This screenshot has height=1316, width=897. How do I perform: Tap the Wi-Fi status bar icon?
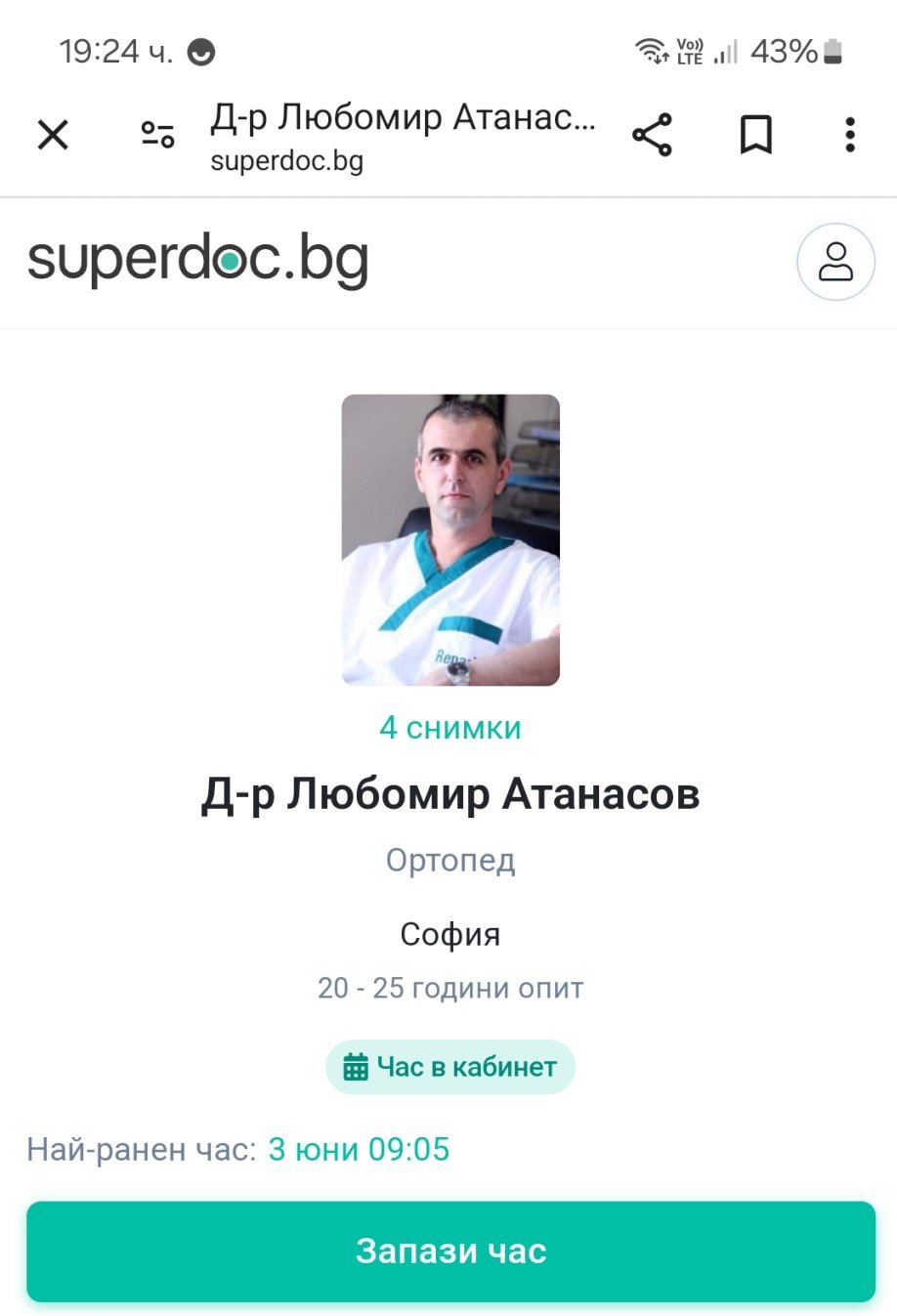pos(651,51)
